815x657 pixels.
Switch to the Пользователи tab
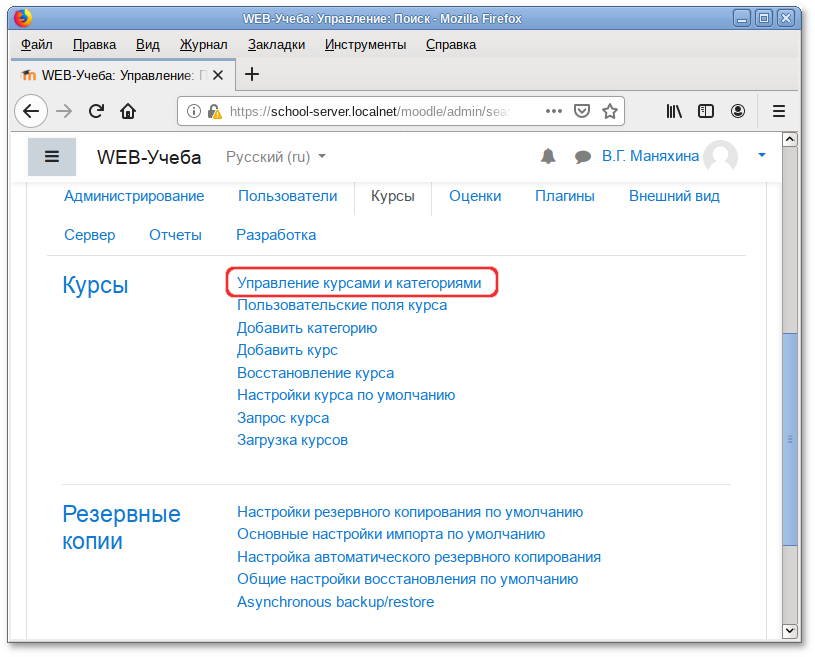click(287, 196)
